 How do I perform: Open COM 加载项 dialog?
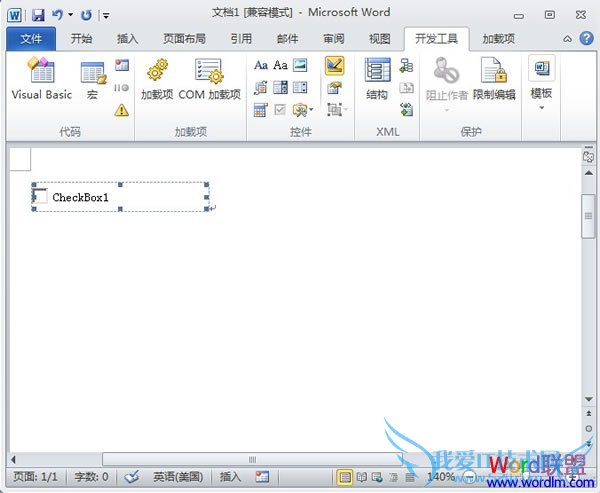pos(209,78)
